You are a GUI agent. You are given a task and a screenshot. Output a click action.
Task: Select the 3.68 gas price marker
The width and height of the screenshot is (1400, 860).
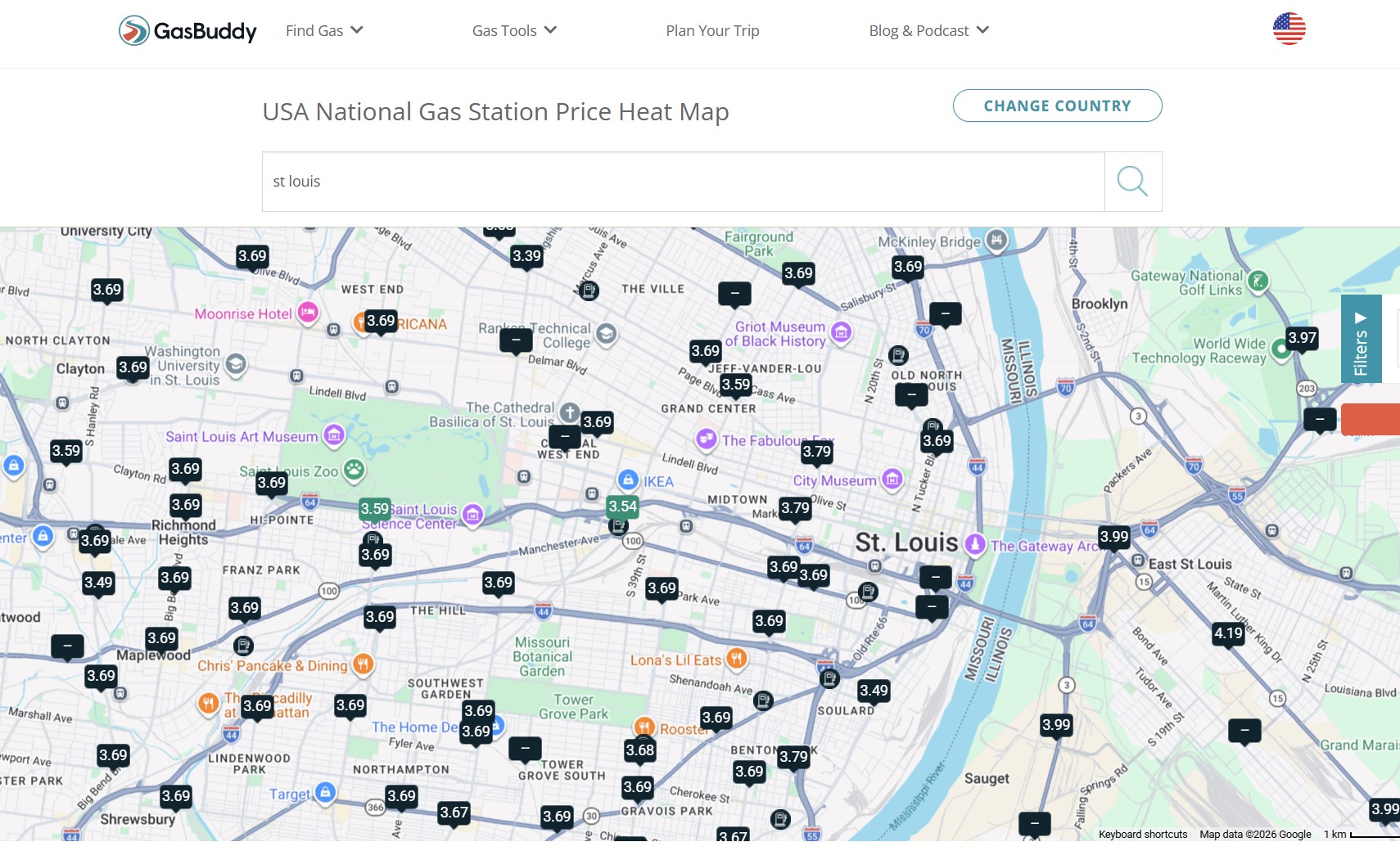639,751
